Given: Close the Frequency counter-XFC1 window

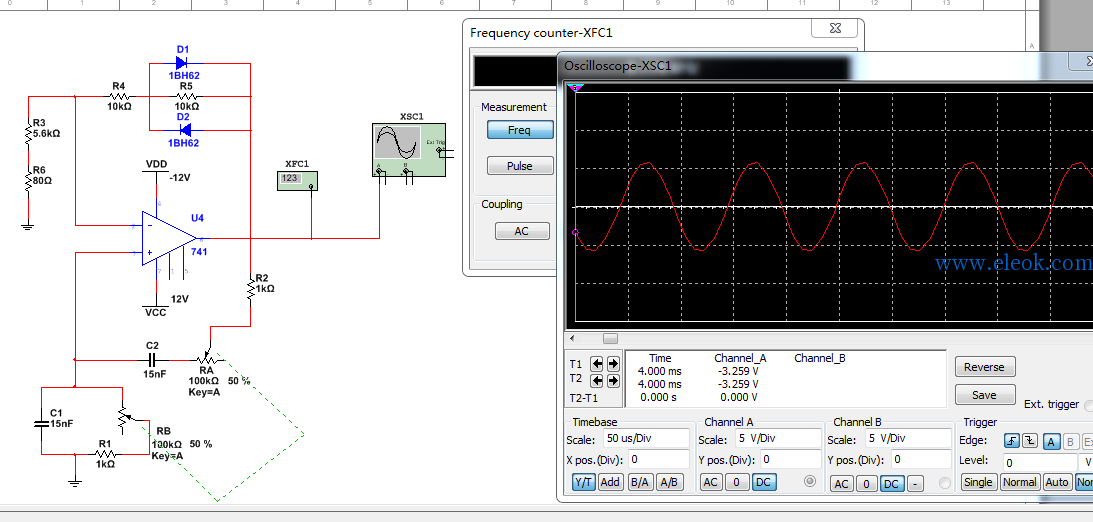Looking at the screenshot, I should click(834, 29).
